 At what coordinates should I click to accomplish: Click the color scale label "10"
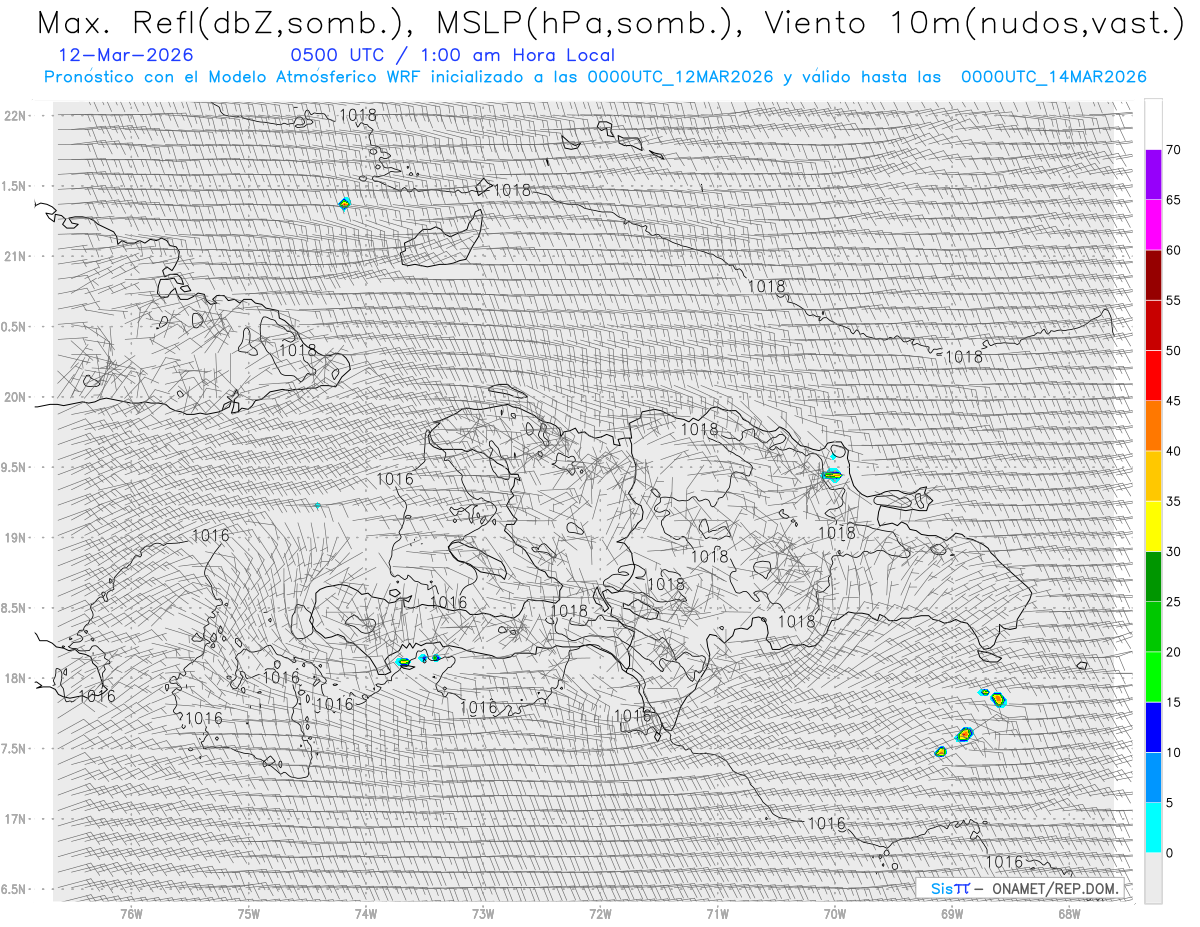pos(1173,752)
